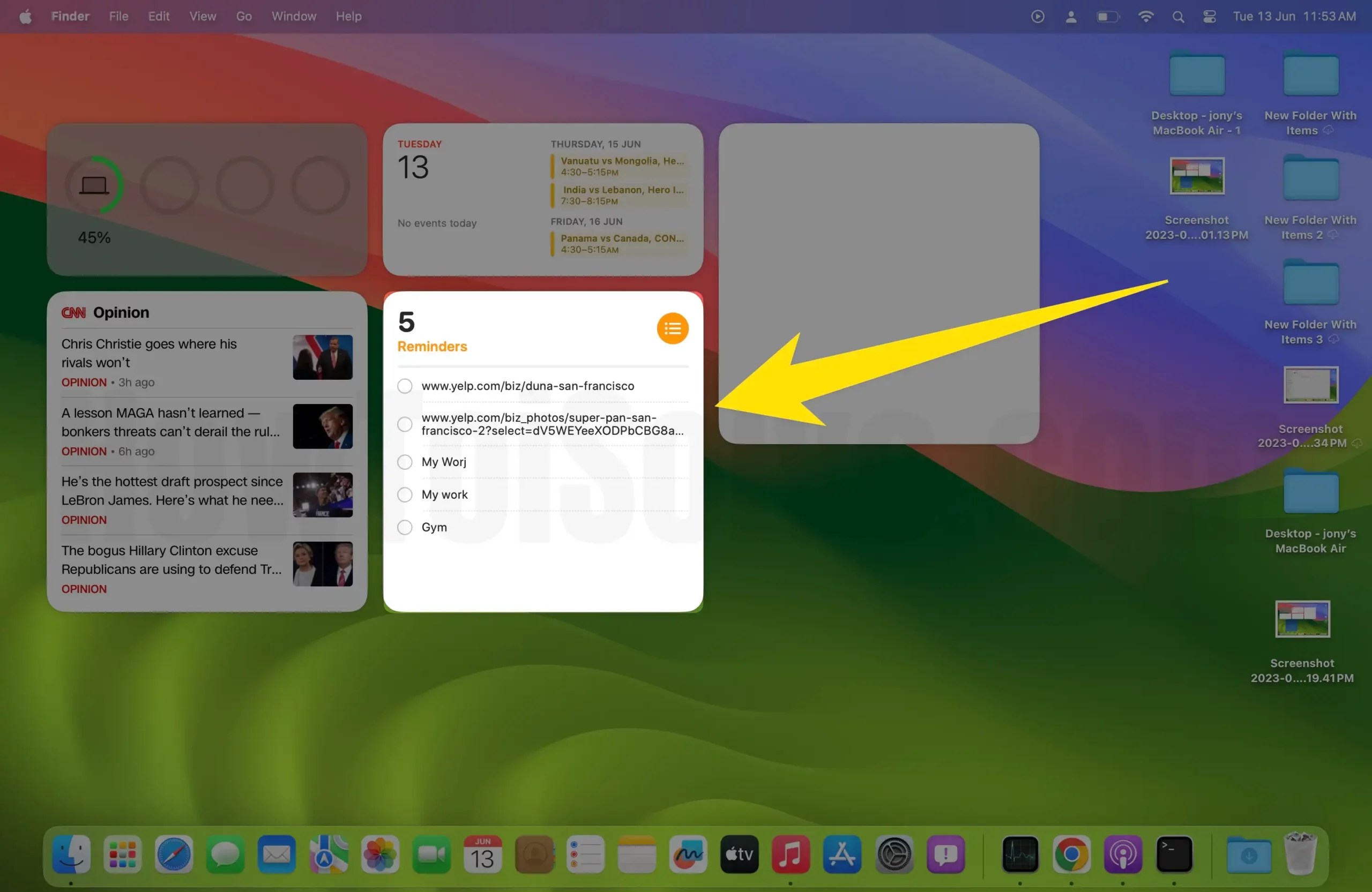Complete the yelp super-pan-san-francisco reminder

coord(405,424)
